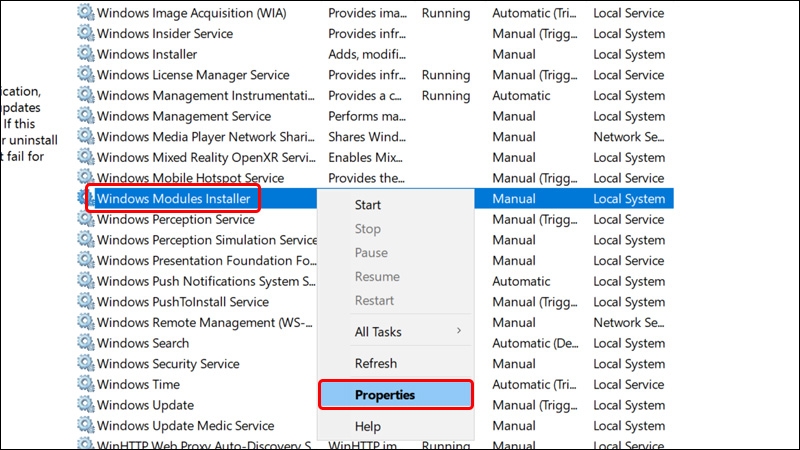Click the Running status of Windows Image Acquisition
Viewport: 800px width, 450px height.
coord(446,13)
